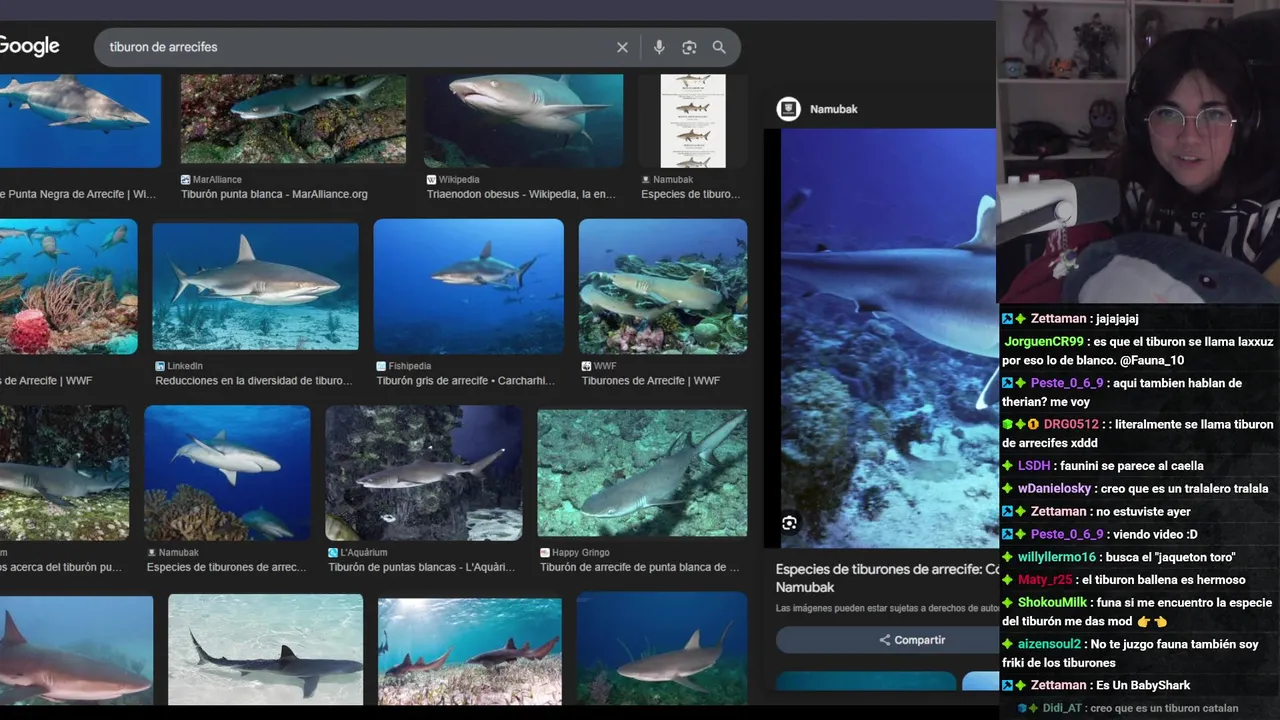Open Google Lens image search icon

(x=689, y=47)
